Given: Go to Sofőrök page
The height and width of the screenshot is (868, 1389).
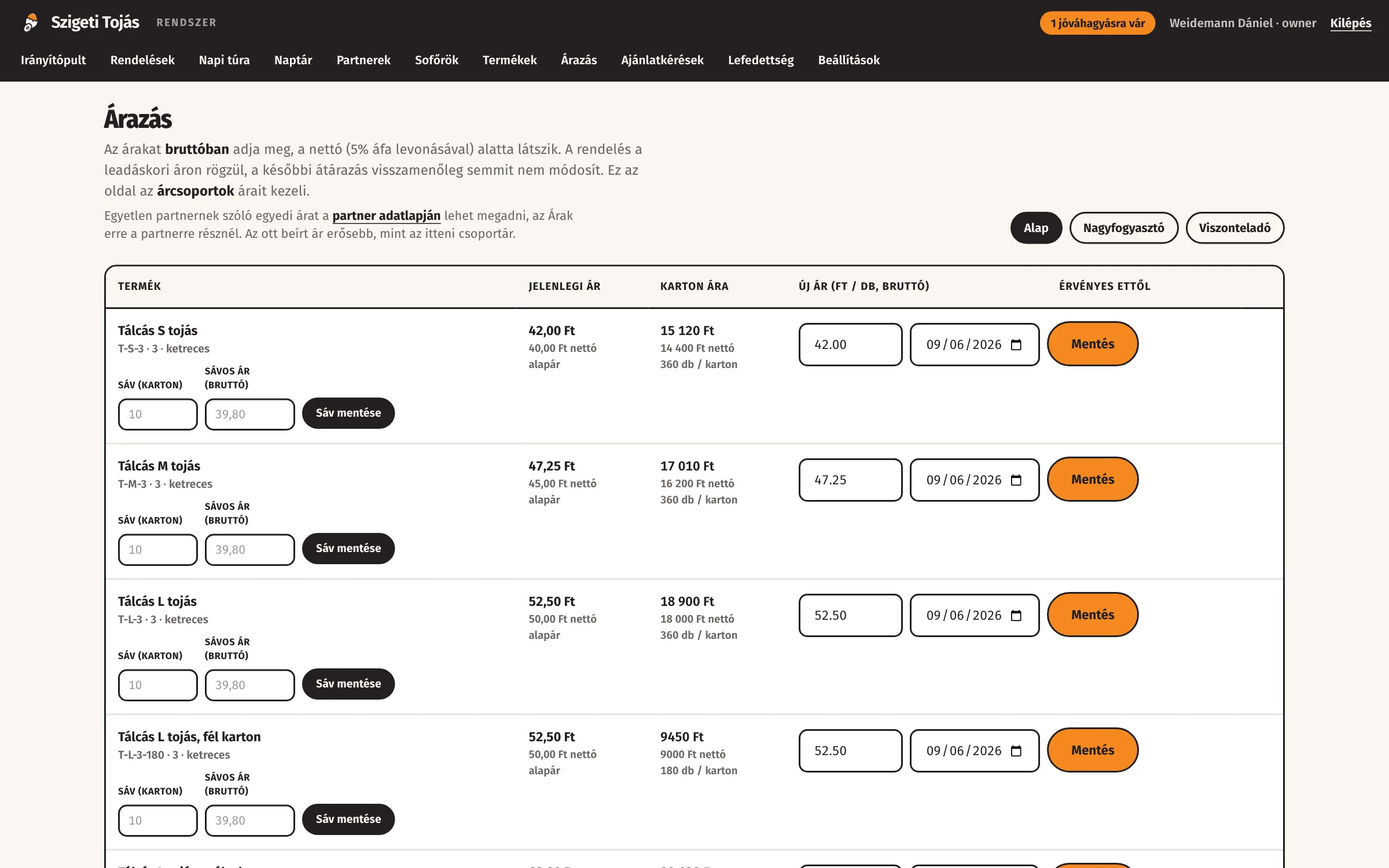Looking at the screenshot, I should click(x=436, y=60).
